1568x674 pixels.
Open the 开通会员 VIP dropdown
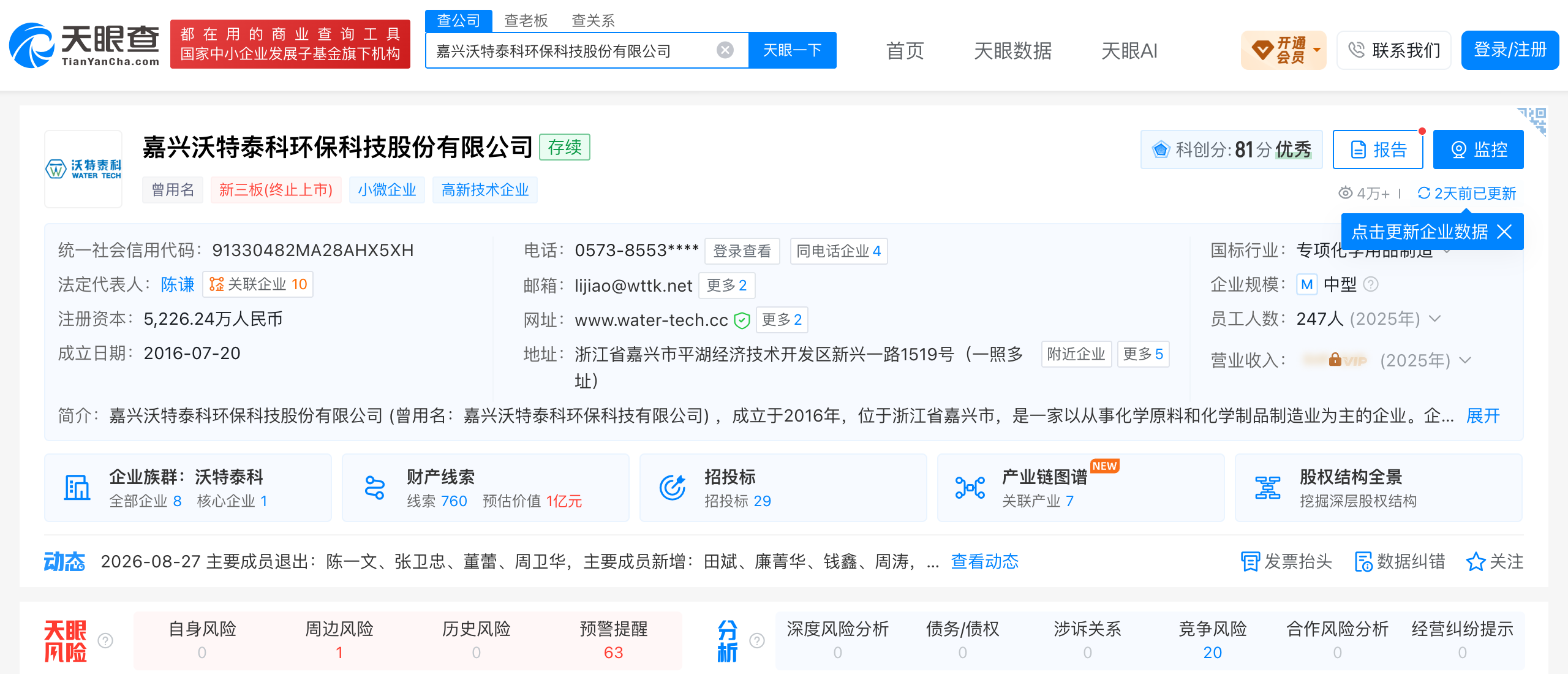tap(1284, 50)
